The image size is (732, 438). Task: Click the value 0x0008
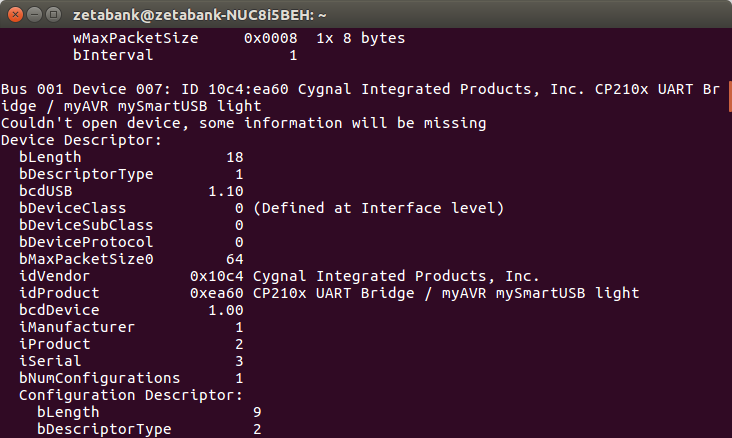(x=270, y=38)
